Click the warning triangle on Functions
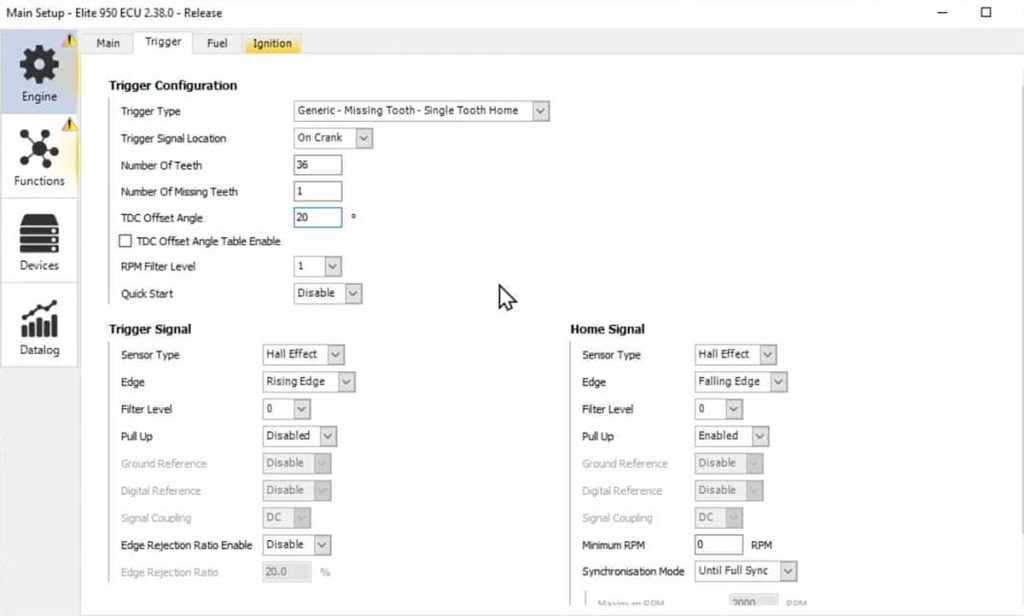 [x=69, y=124]
